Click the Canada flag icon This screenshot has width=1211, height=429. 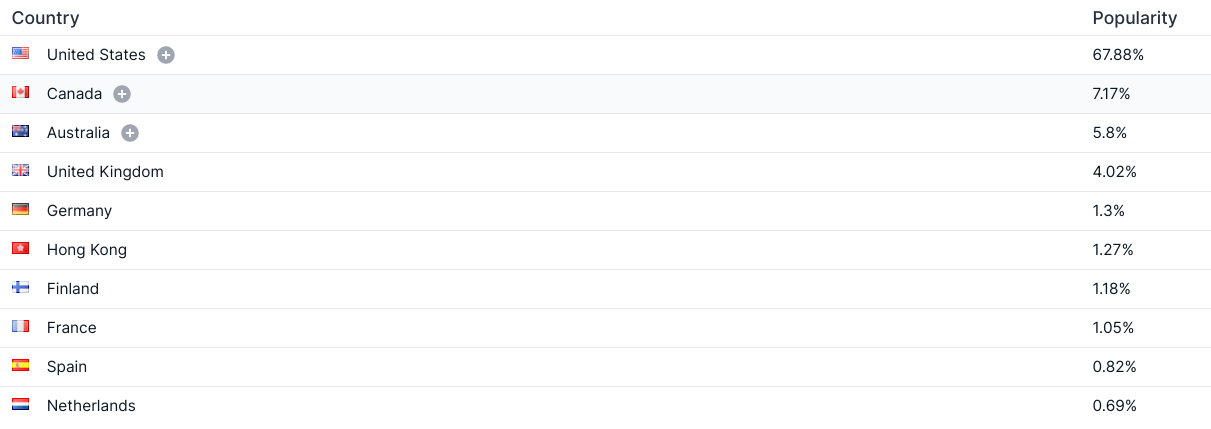20,93
